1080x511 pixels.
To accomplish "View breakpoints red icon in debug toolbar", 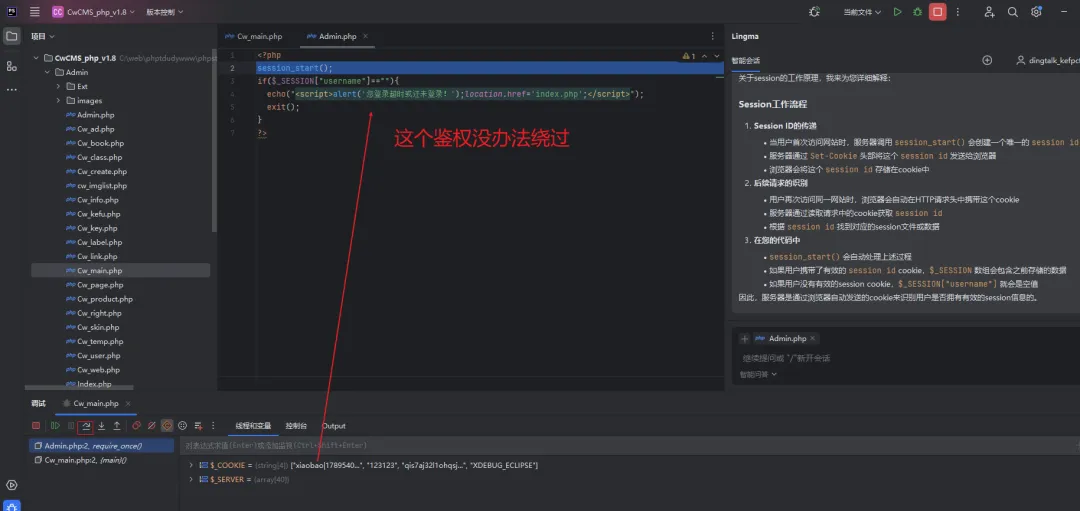I will pyautogui.click(x=136, y=426).
